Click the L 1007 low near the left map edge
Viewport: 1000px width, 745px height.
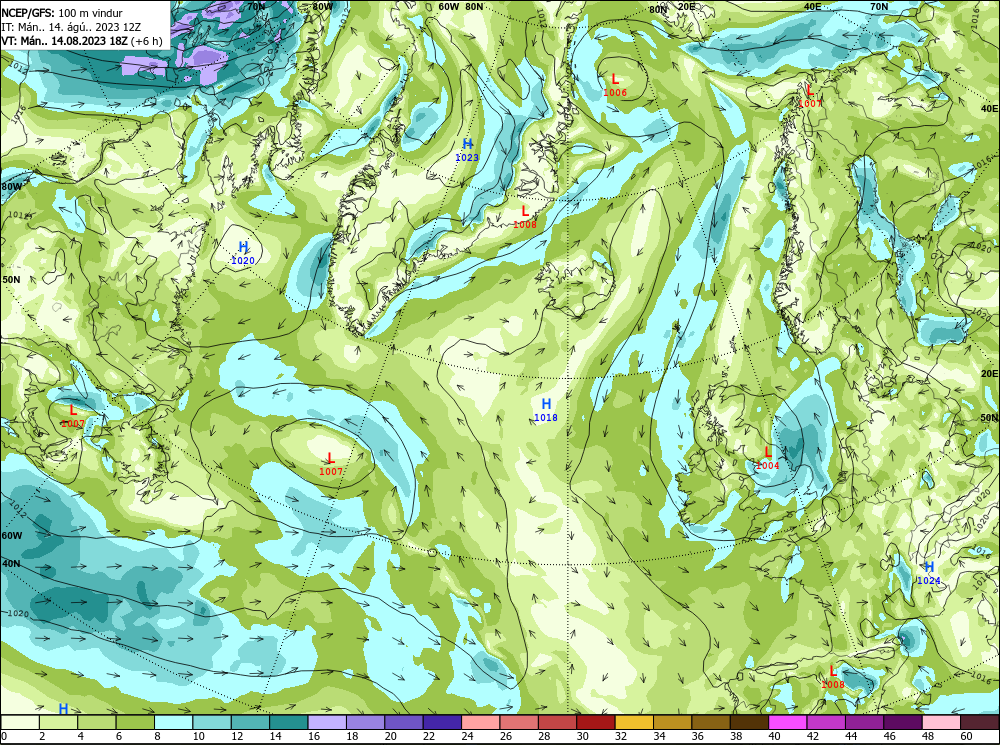pos(73,417)
